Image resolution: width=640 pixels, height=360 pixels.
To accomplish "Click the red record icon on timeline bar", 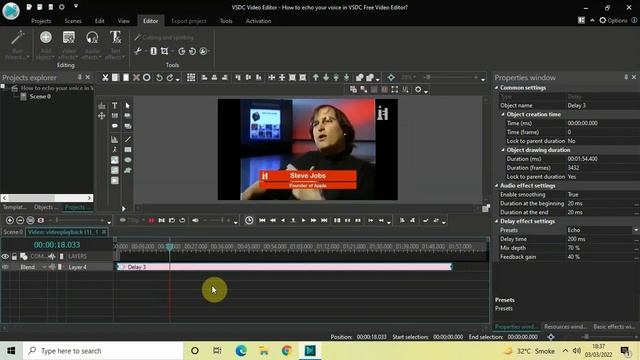I will (x=151, y=220).
